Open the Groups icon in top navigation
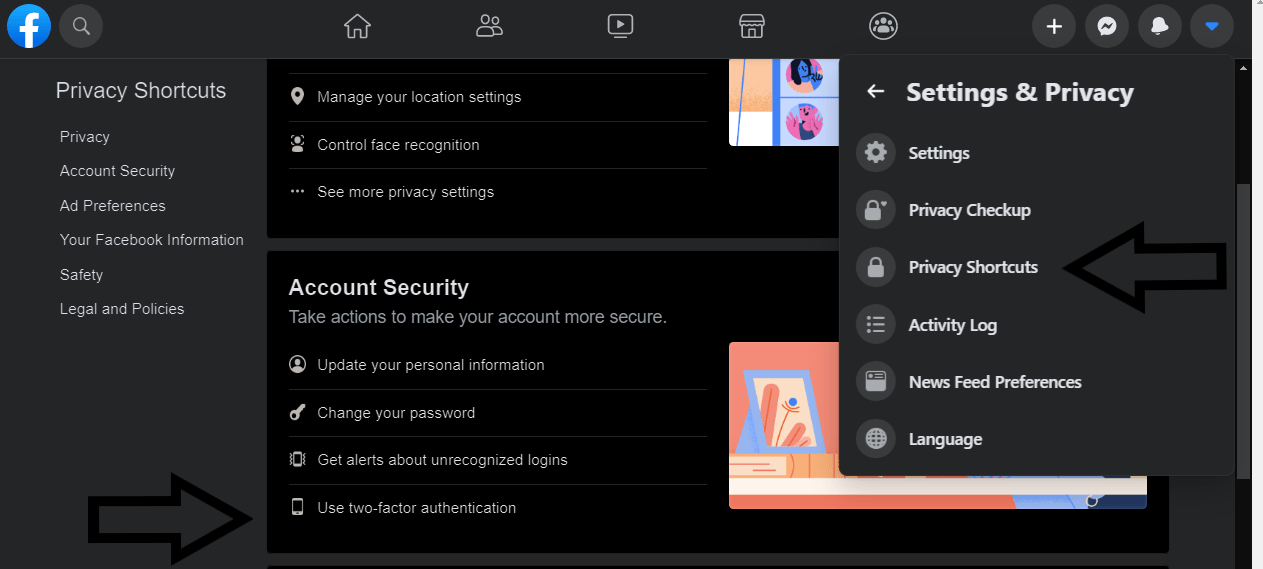Image resolution: width=1263 pixels, height=569 pixels. click(x=883, y=26)
